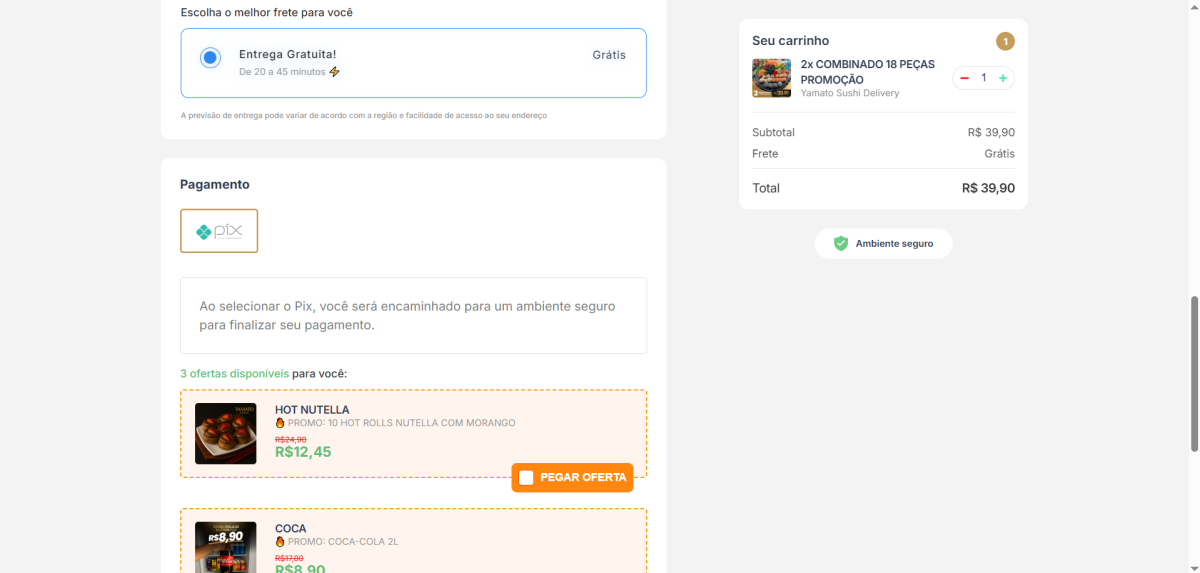Choose the Pix payment method logo
Screen dimensions: 1200x573
click(219, 231)
